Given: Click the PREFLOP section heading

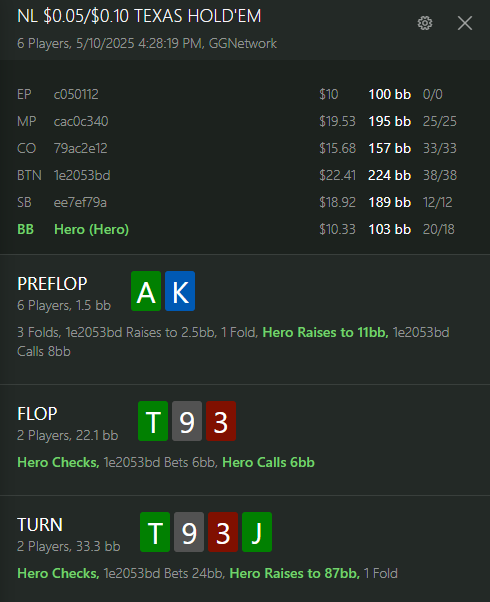Looking at the screenshot, I should pyautogui.click(x=52, y=284).
